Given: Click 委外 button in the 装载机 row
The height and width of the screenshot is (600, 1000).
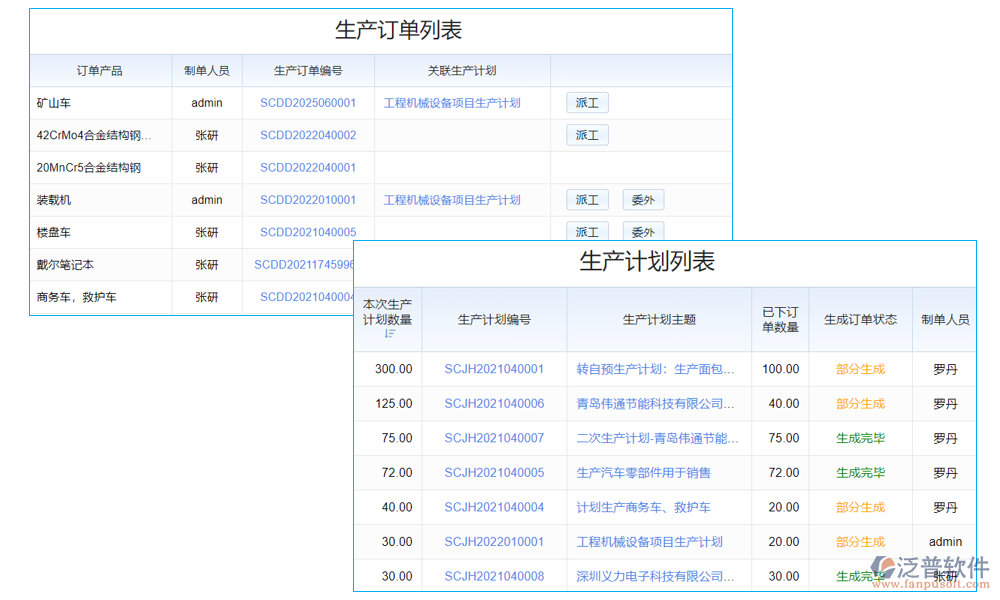Looking at the screenshot, I should point(643,200).
